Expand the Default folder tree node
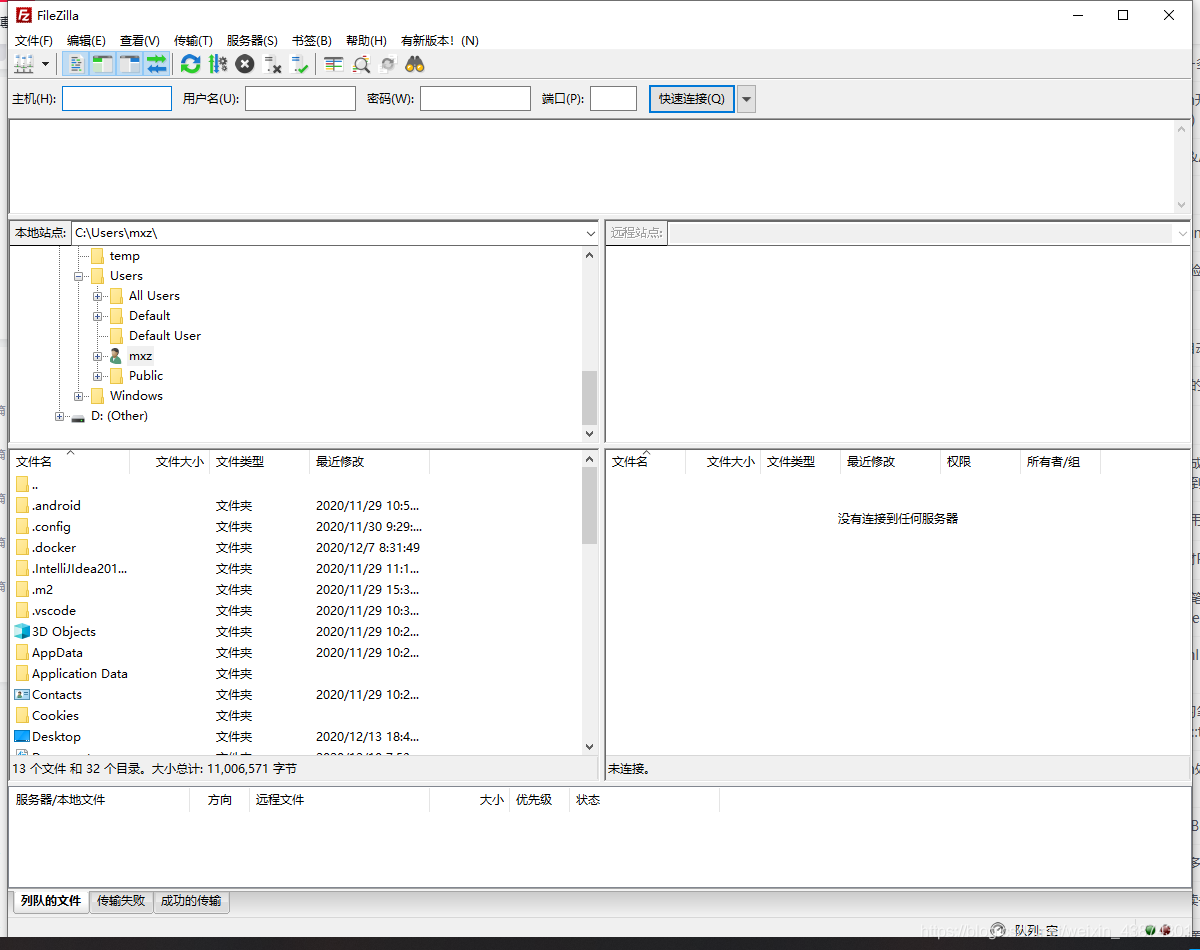 click(x=98, y=316)
